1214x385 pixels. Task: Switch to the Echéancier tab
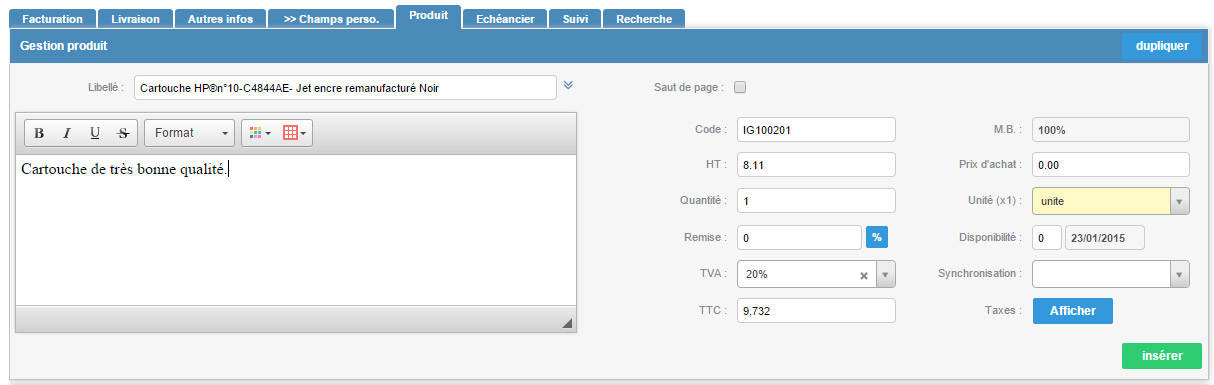tap(506, 19)
